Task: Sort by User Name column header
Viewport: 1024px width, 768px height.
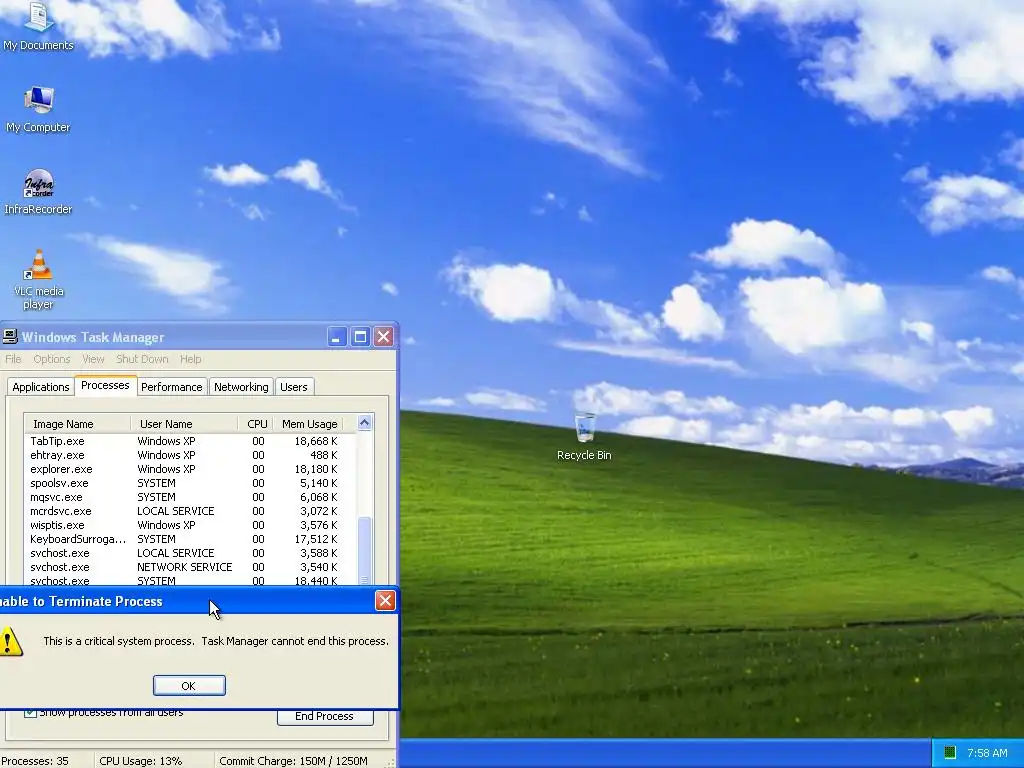Action: point(184,424)
